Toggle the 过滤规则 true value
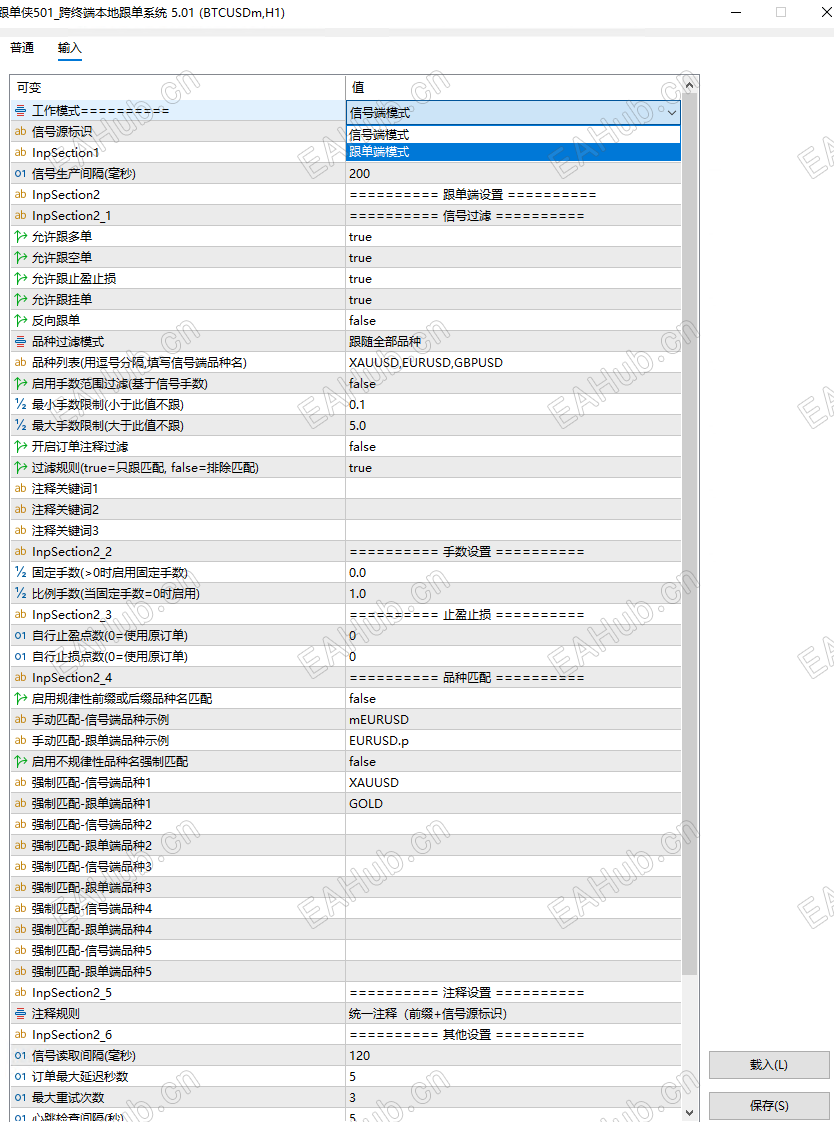This screenshot has height=1122, width=834. (x=513, y=467)
